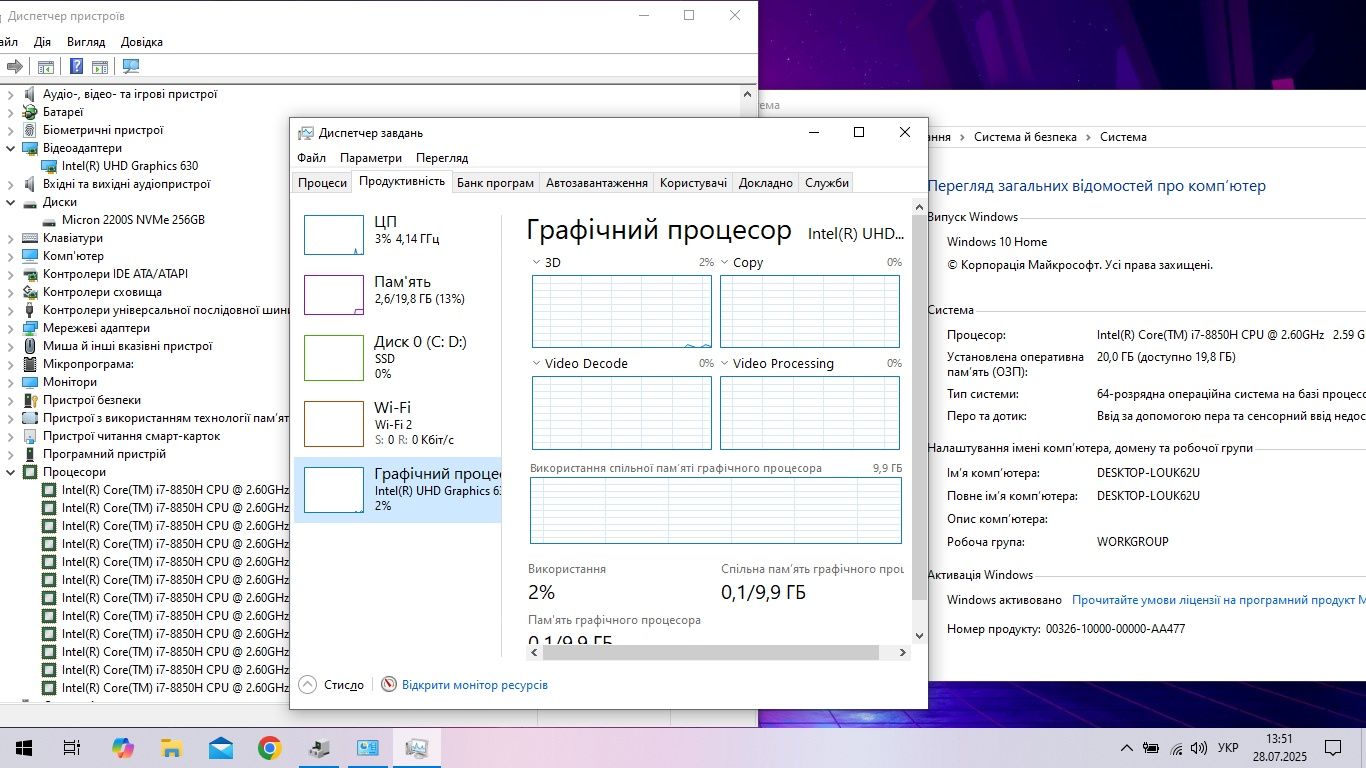Collapse the Процесори tree node
The height and width of the screenshot is (768, 1366).
(10, 472)
